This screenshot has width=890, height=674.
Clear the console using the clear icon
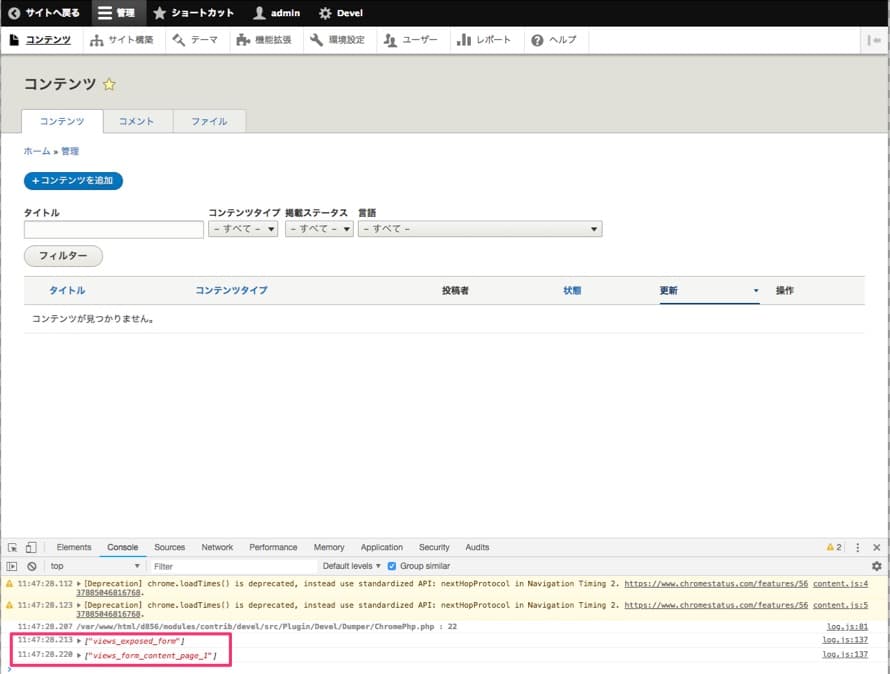tap(30, 565)
